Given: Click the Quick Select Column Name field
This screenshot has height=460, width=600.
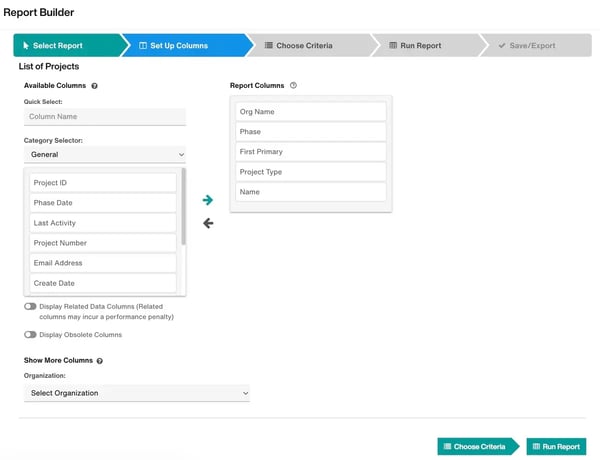Looking at the screenshot, I should tap(105, 117).
